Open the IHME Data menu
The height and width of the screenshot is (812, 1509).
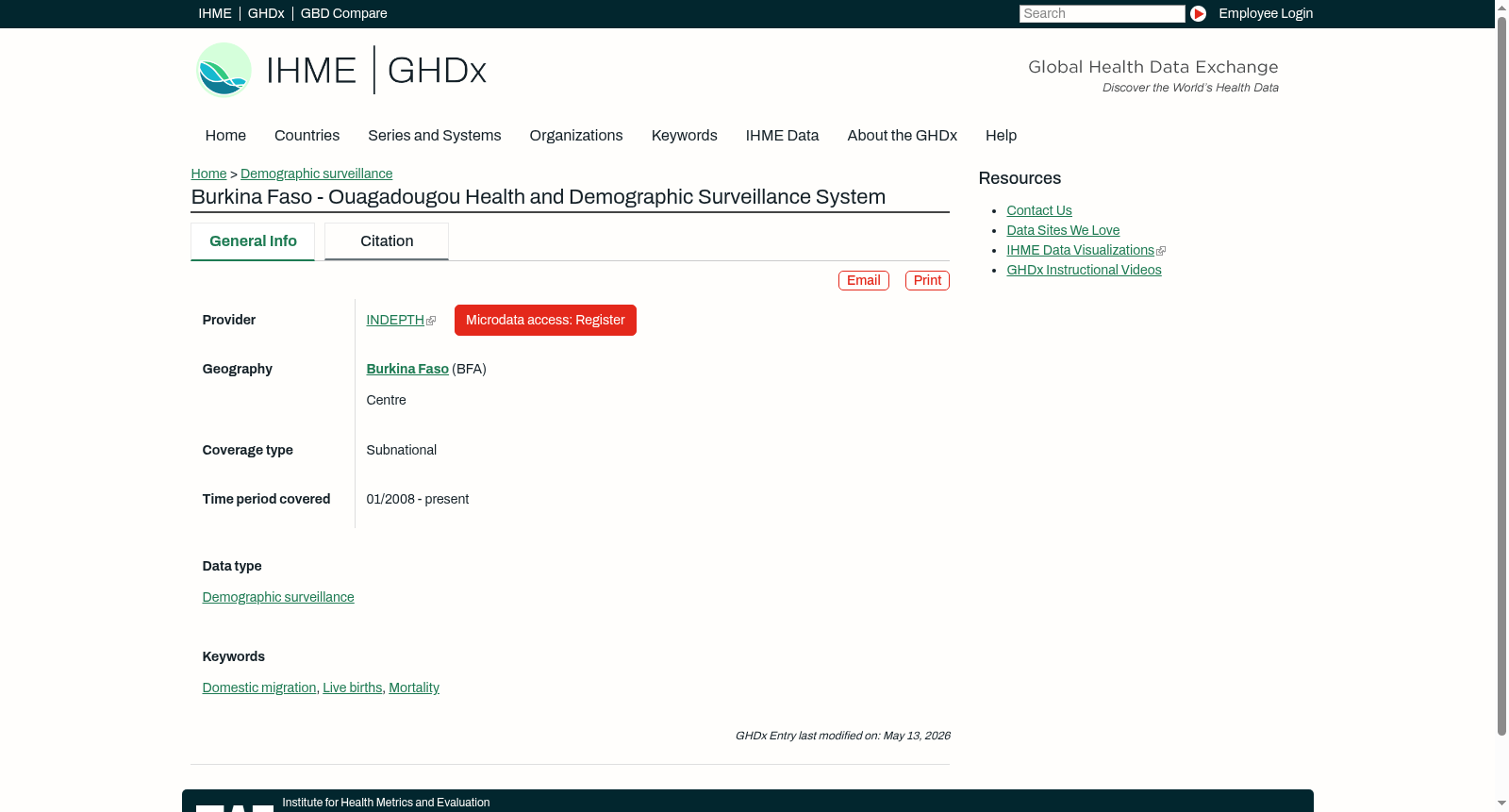coord(782,136)
